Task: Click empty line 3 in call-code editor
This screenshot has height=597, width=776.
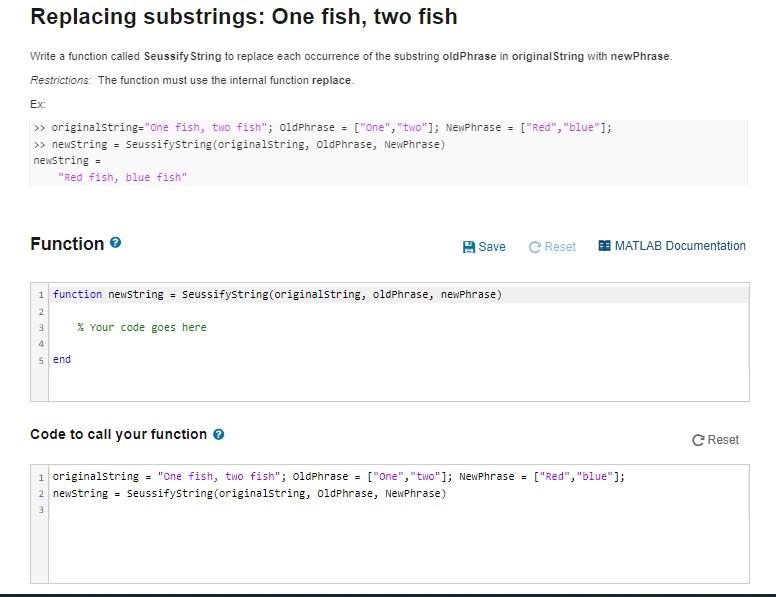Action: (399, 510)
